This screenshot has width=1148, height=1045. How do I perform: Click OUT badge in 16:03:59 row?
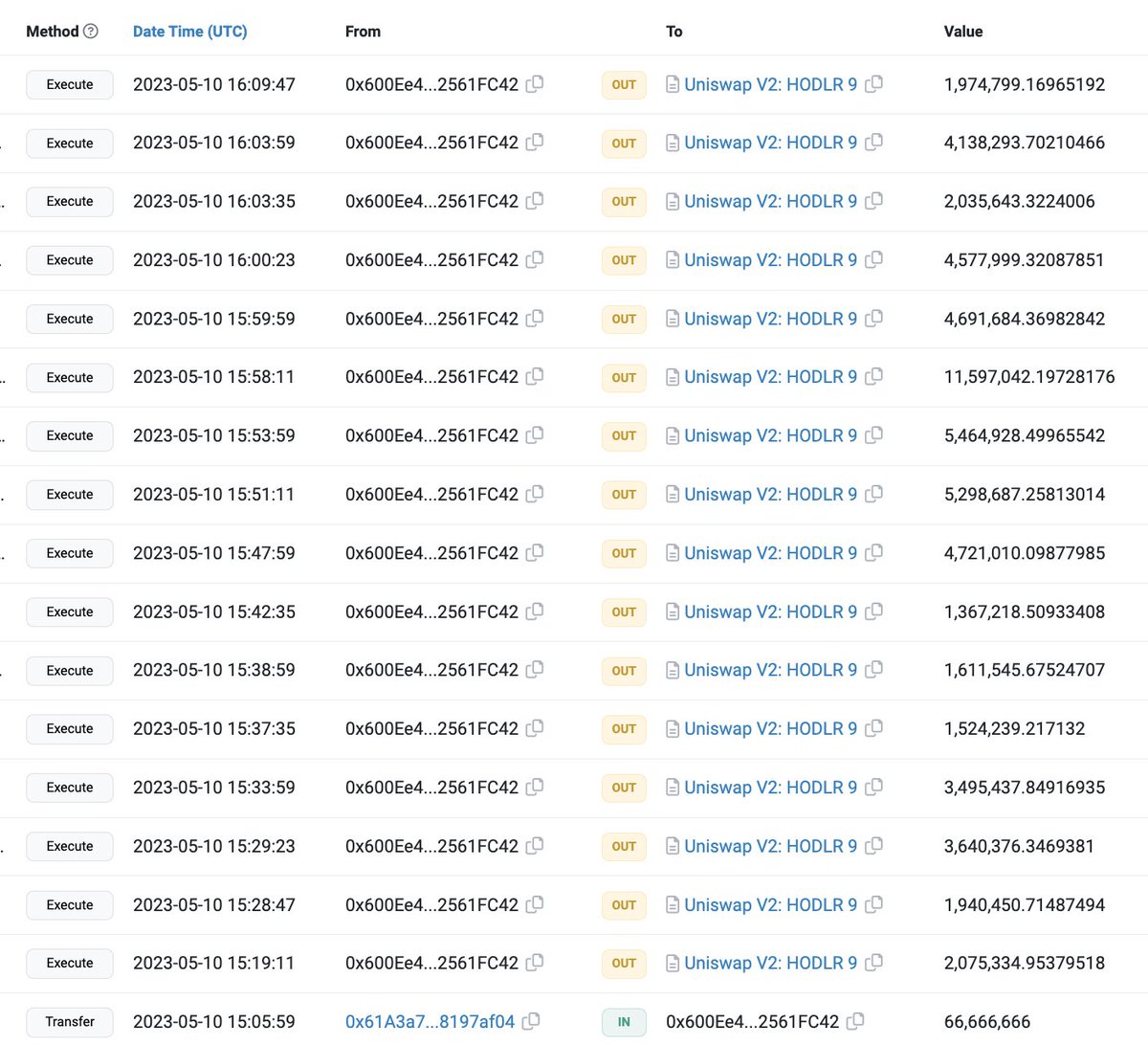pyautogui.click(x=624, y=144)
